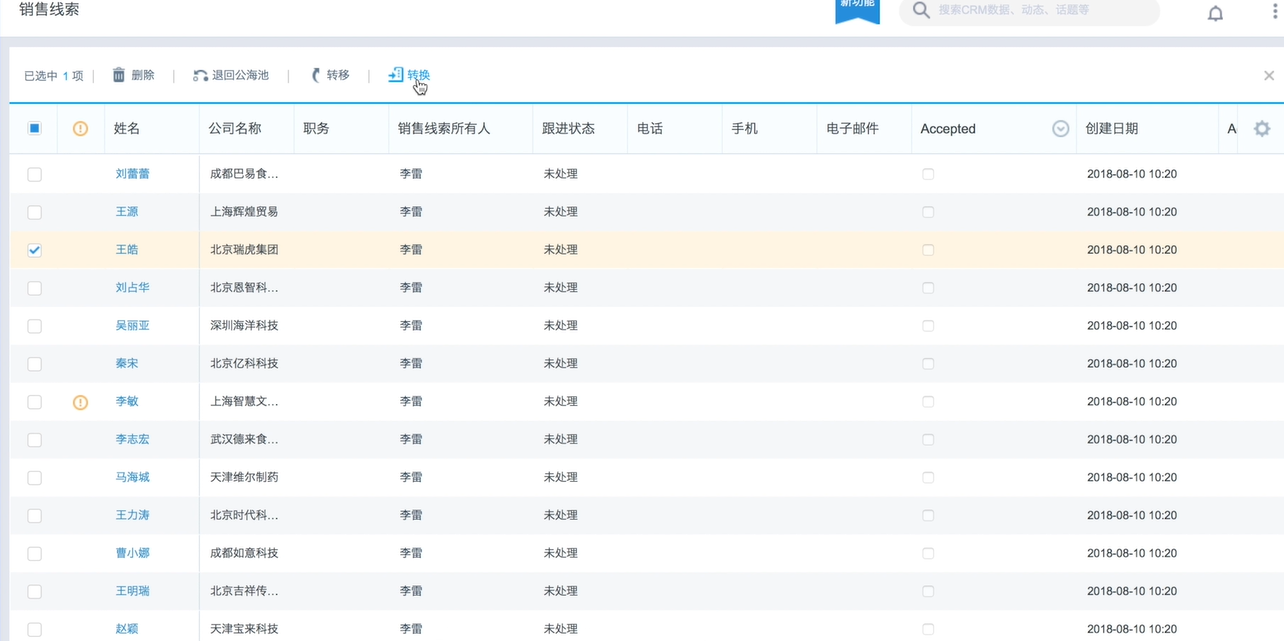Open lead 刘占华 name link
The width and height of the screenshot is (1284, 641).
pos(132,288)
